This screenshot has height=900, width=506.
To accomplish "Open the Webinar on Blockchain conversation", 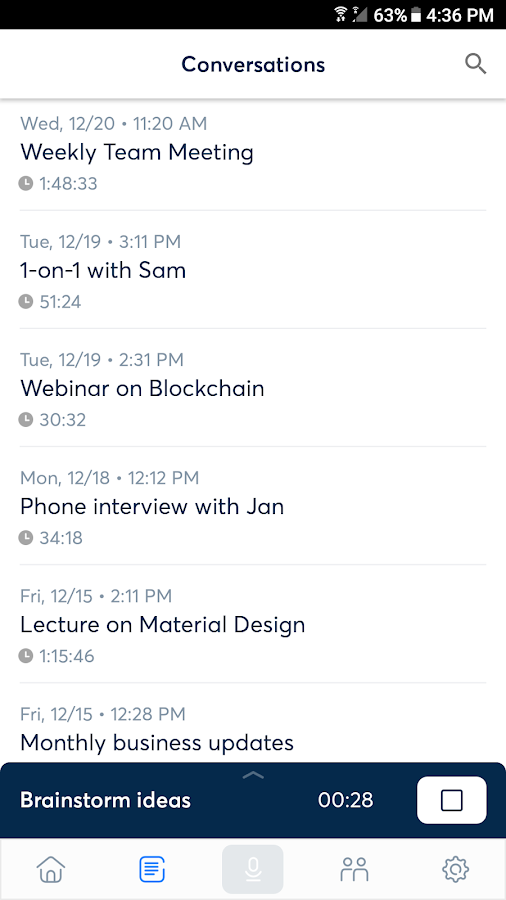I will [253, 388].
